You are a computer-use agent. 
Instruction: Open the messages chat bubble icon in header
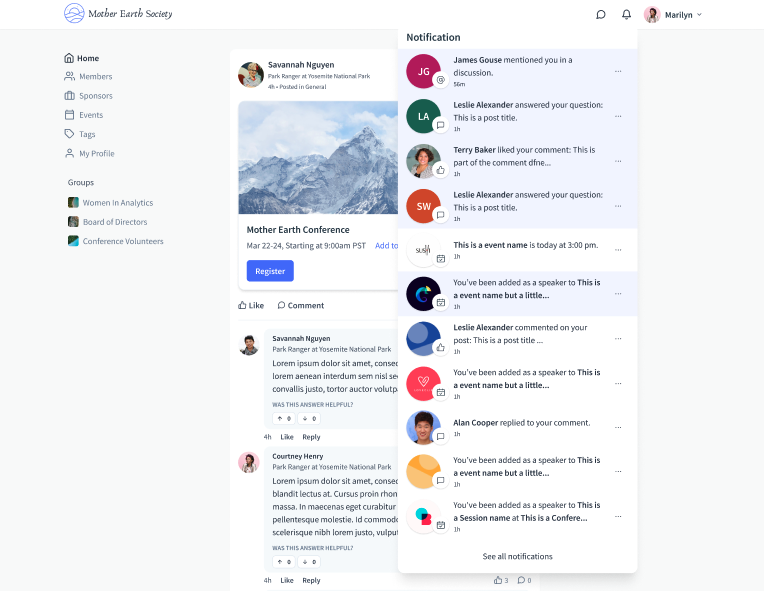coord(601,15)
